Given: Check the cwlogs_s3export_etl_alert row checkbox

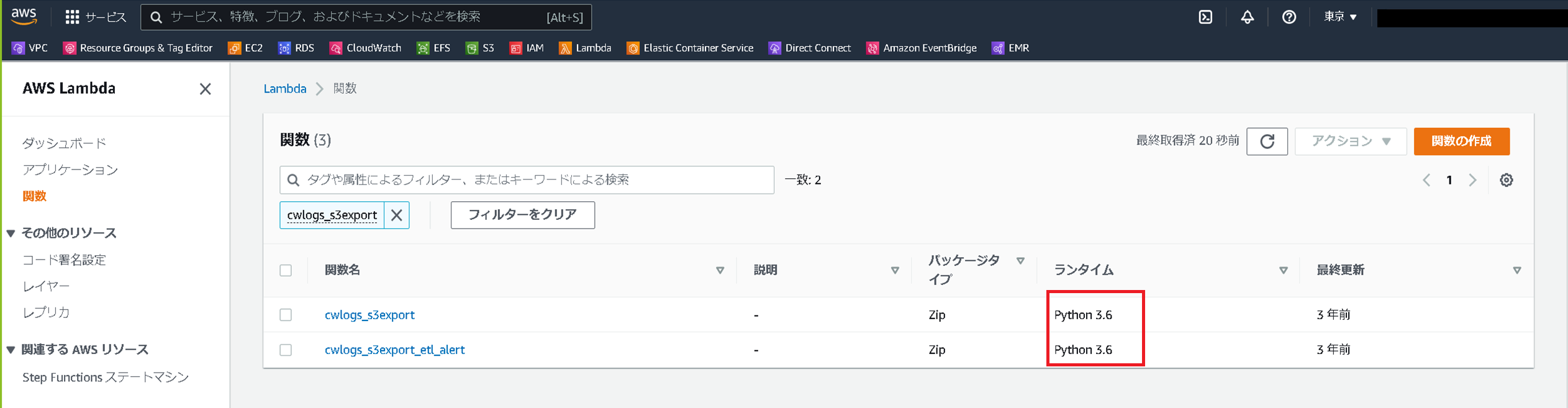Looking at the screenshot, I should (x=286, y=350).
